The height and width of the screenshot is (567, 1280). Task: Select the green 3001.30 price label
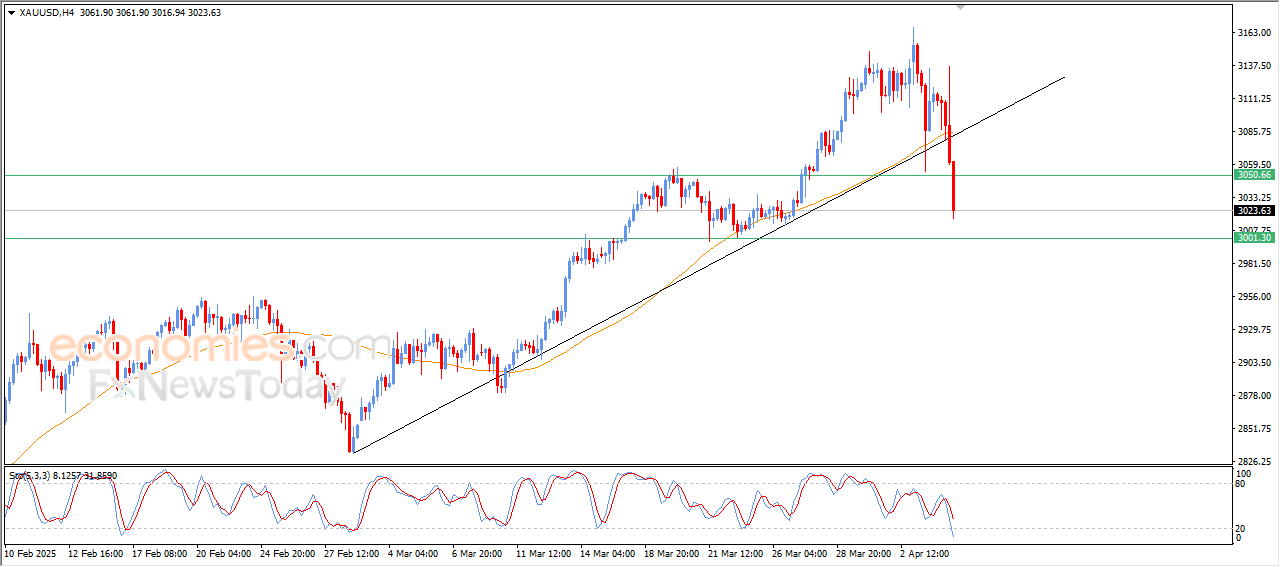click(x=1254, y=238)
